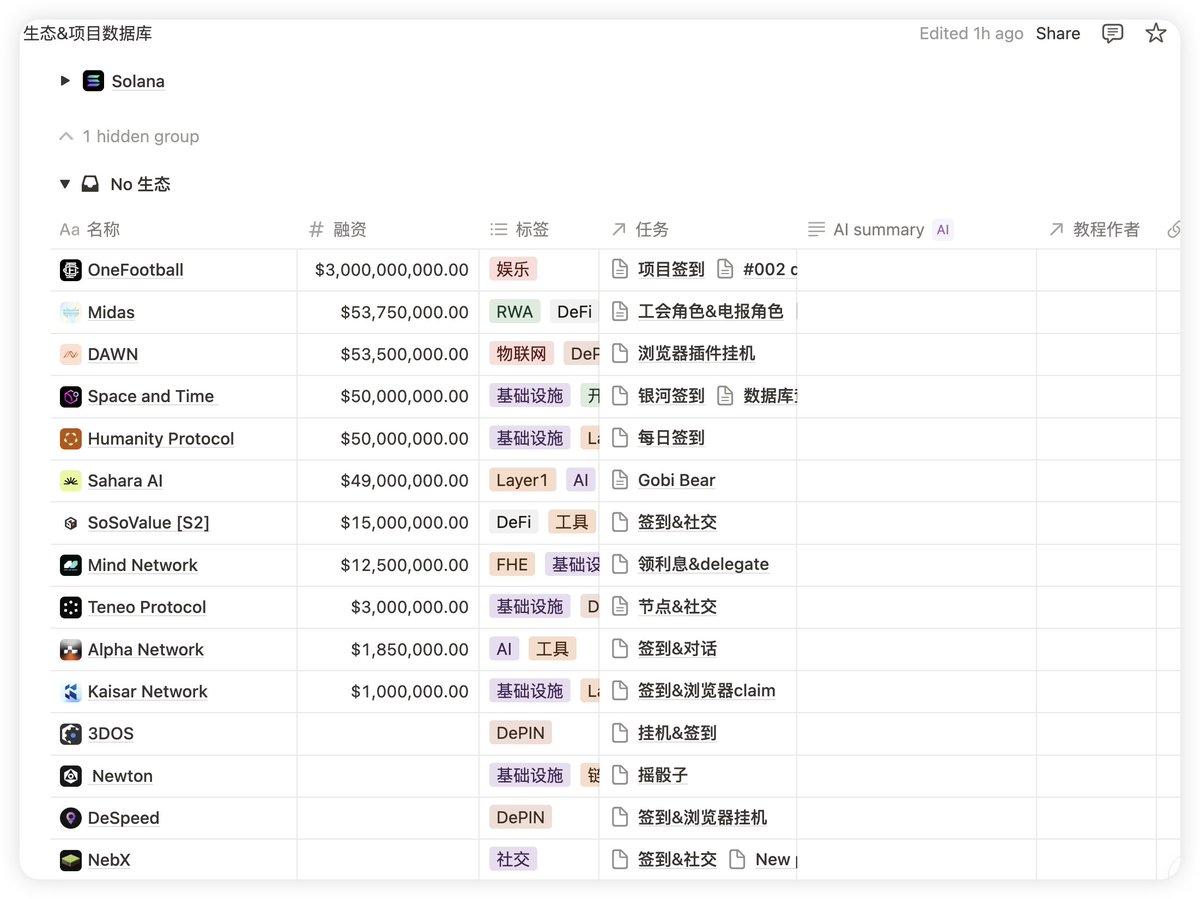This screenshot has width=1200, height=899.
Task: Open the 教程作者 column header menu
Action: (1097, 230)
